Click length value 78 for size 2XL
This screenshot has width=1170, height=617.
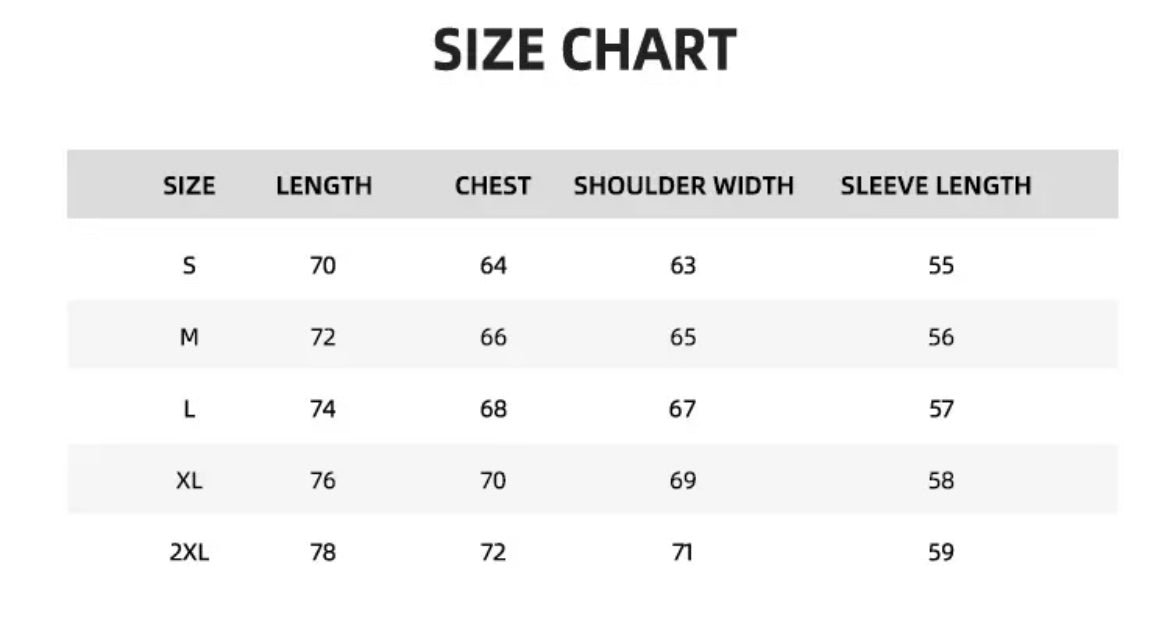coord(323,552)
